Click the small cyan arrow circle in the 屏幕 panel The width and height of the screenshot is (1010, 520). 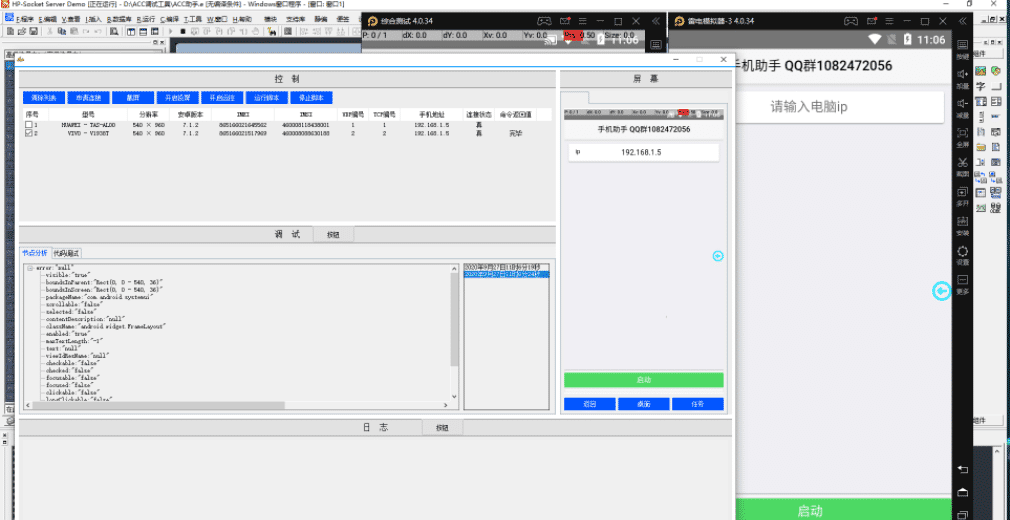coord(718,256)
